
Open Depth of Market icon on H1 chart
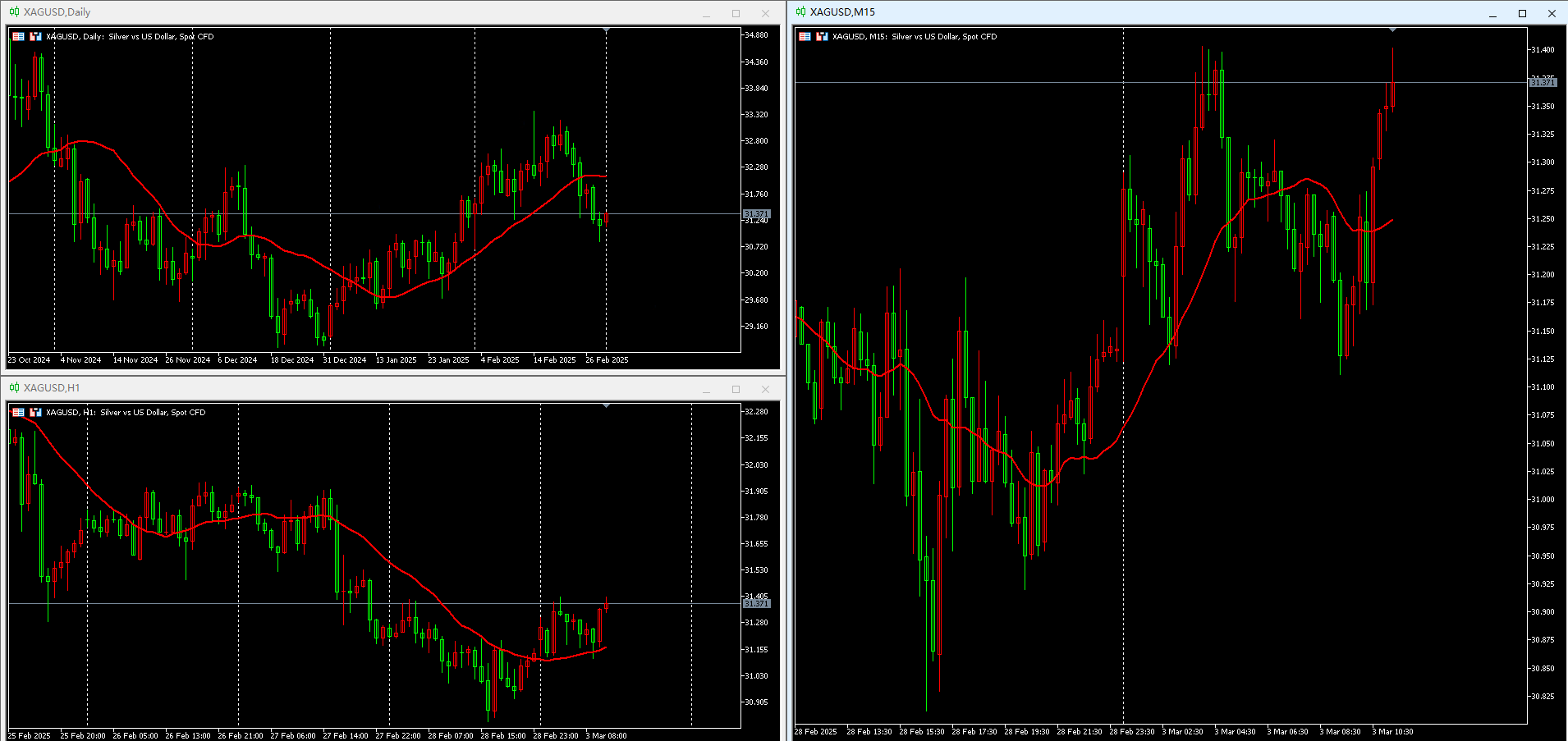(35, 412)
